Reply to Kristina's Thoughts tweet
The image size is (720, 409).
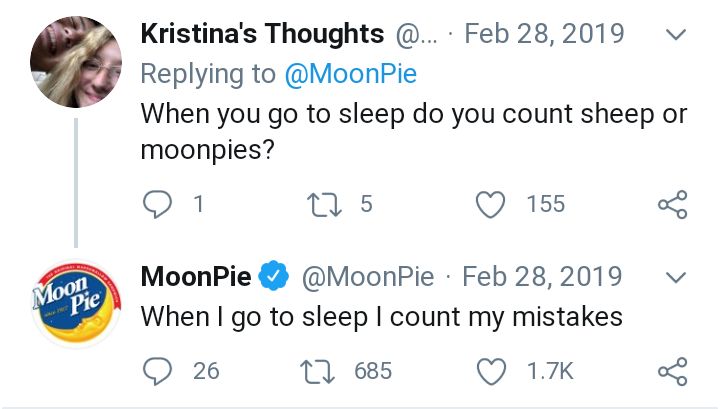coord(158,204)
